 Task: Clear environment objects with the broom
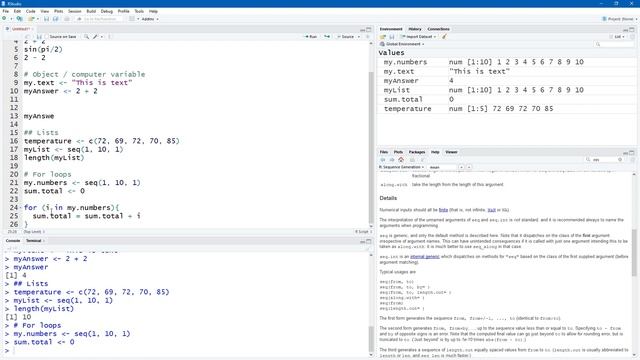click(444, 37)
